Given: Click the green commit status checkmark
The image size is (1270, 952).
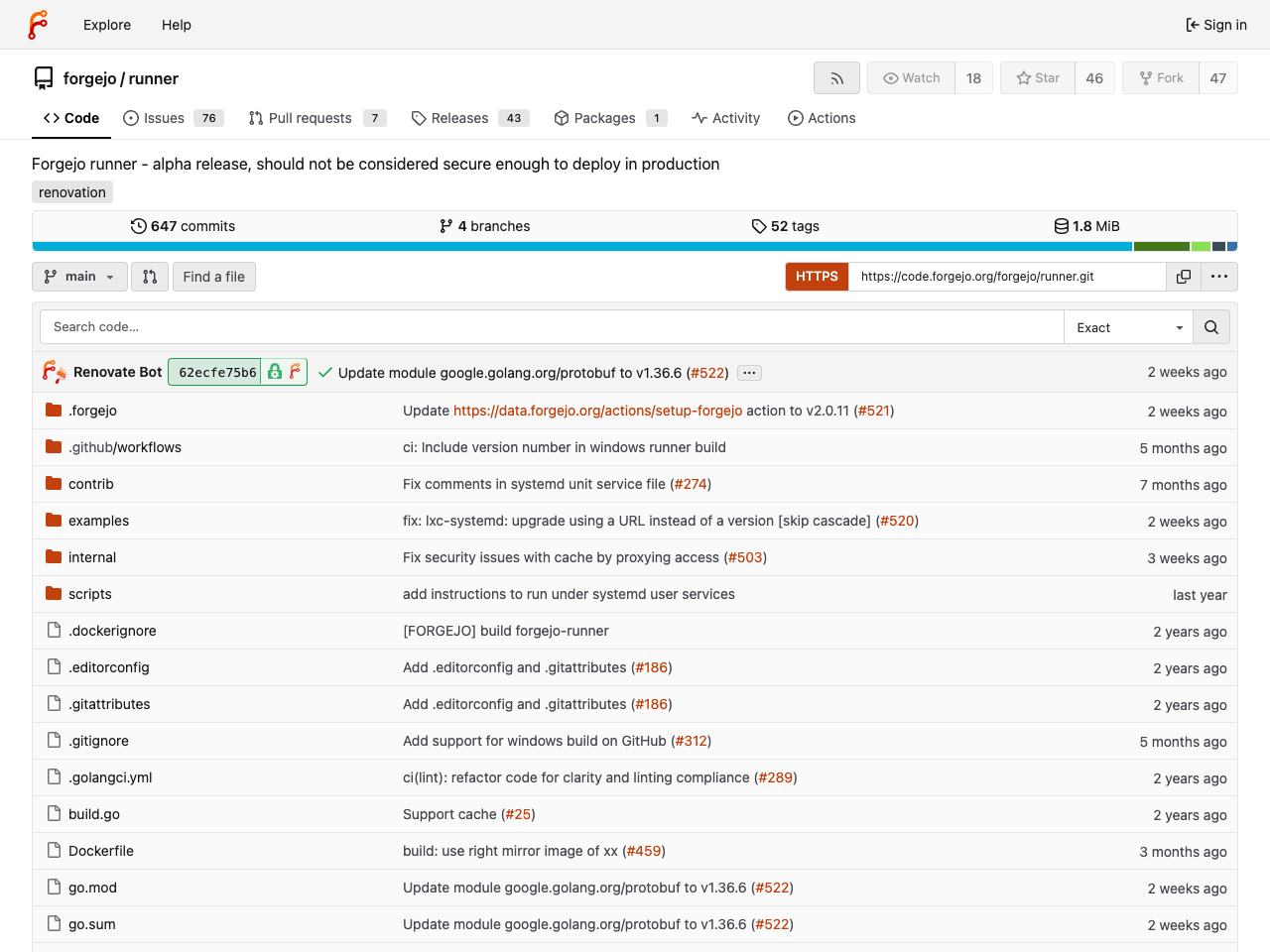Looking at the screenshot, I should click(325, 373).
